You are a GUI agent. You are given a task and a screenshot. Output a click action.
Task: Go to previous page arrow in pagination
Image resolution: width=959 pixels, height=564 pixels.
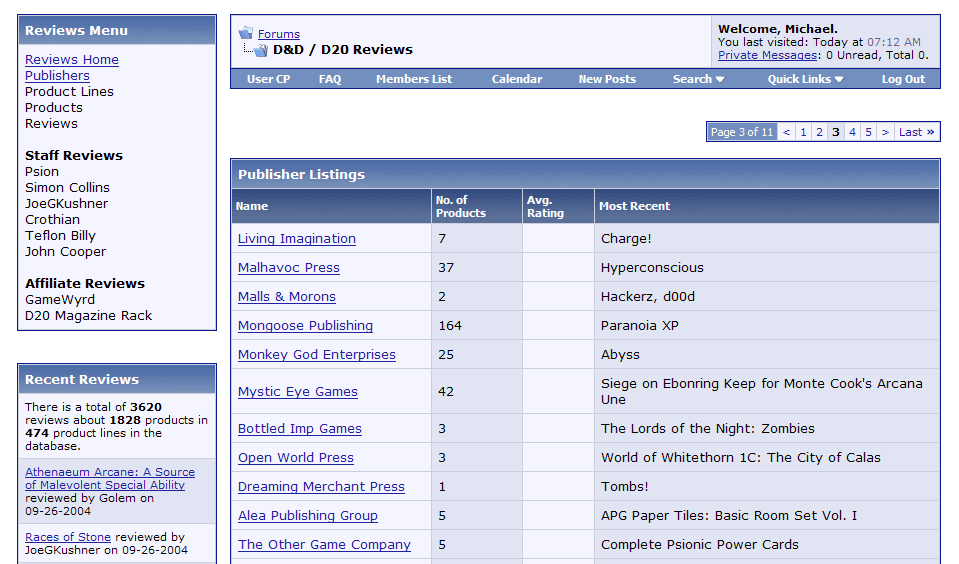(787, 132)
